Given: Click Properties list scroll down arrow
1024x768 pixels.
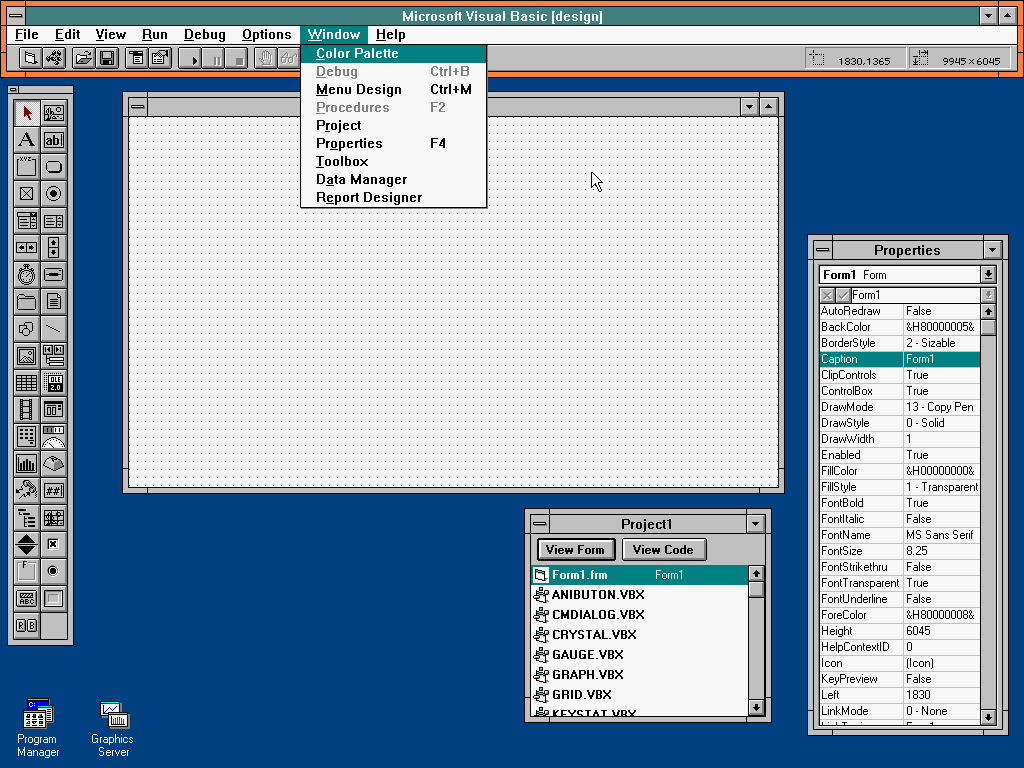Looking at the screenshot, I should [988, 717].
